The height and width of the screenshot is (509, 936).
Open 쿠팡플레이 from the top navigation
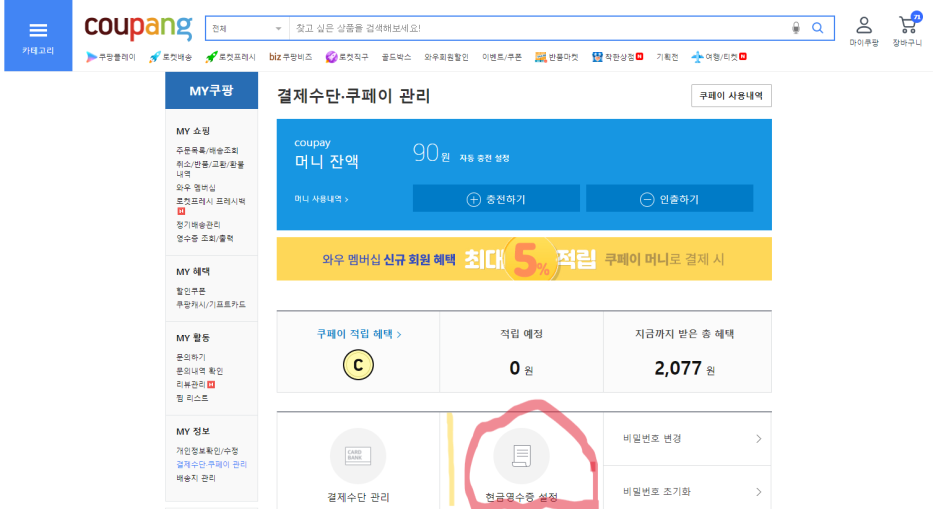coord(111,57)
